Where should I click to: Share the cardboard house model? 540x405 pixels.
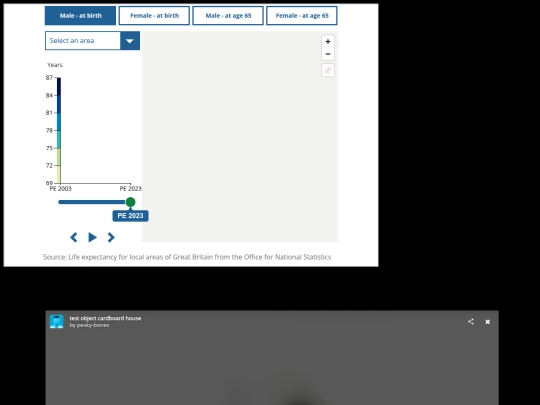(471, 322)
